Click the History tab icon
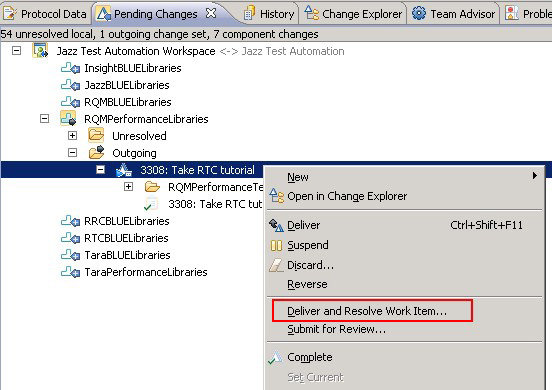The image size is (552, 390). (249, 13)
